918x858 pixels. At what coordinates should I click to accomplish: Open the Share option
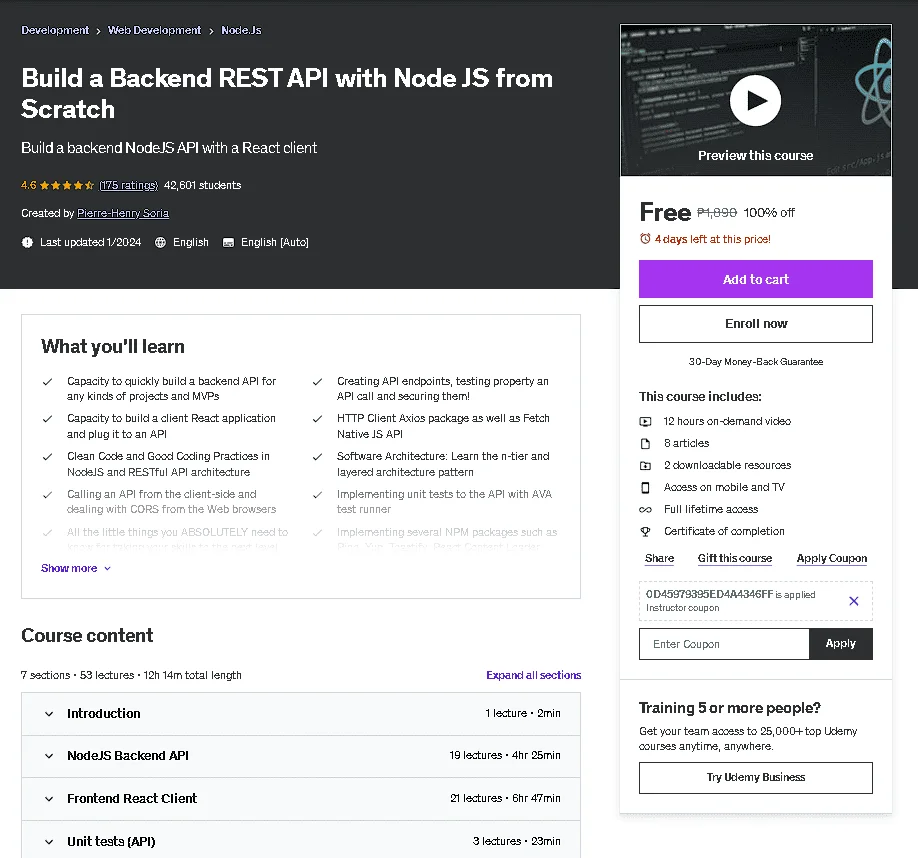659,558
